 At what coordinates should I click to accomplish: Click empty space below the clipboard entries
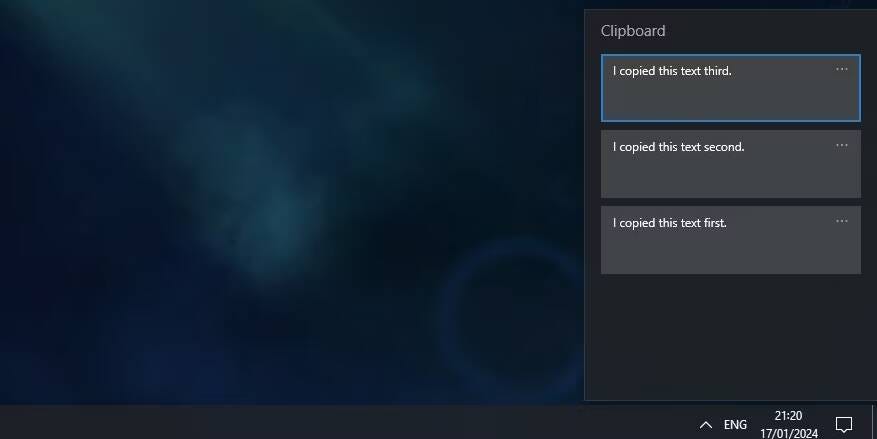[730, 336]
